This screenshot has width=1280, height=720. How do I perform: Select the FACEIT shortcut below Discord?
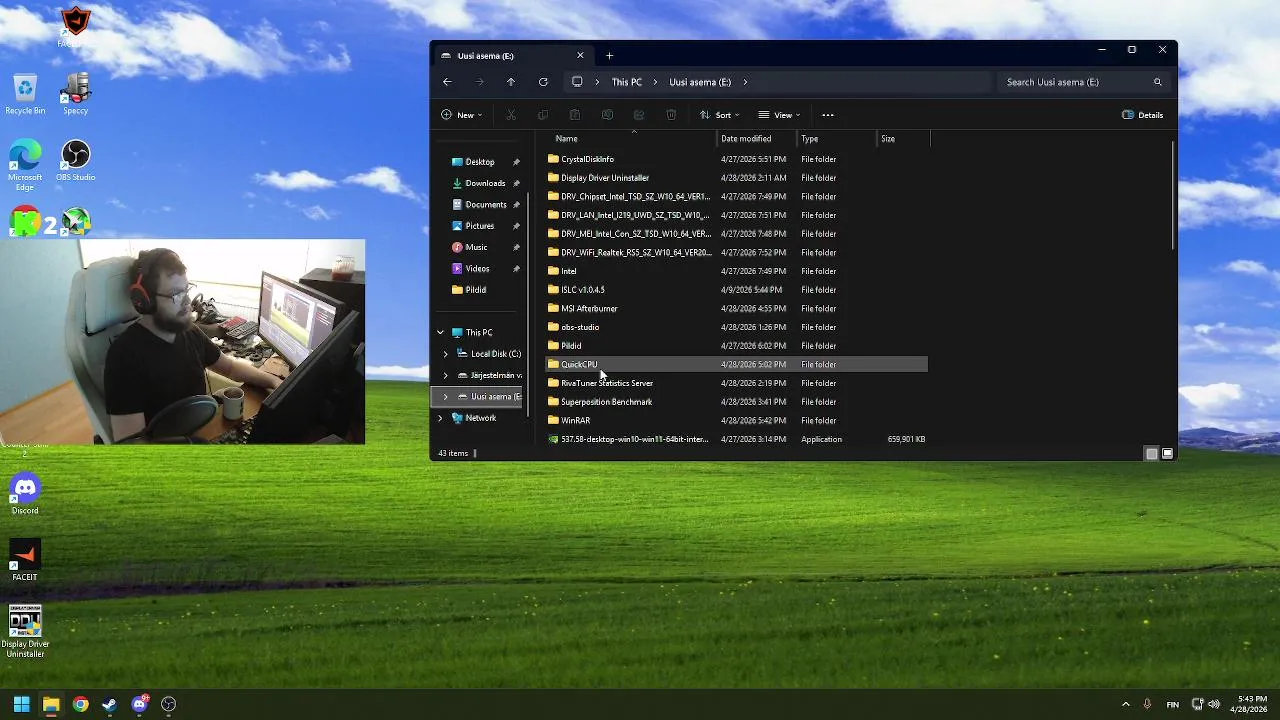point(25,561)
